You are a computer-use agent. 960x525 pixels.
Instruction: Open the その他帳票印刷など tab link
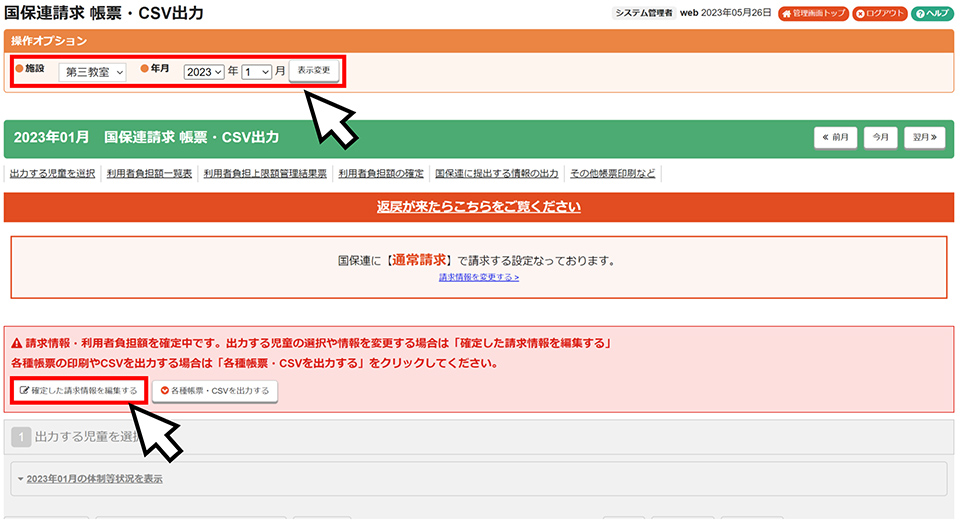pos(612,174)
